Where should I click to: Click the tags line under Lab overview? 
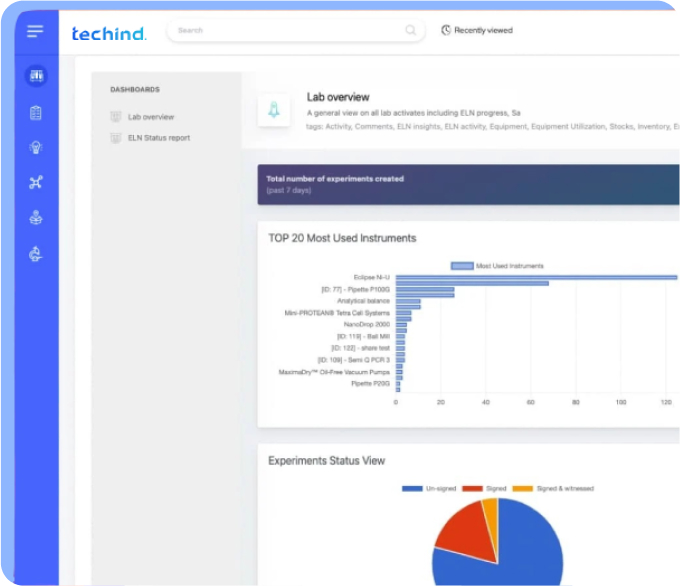(x=493, y=126)
